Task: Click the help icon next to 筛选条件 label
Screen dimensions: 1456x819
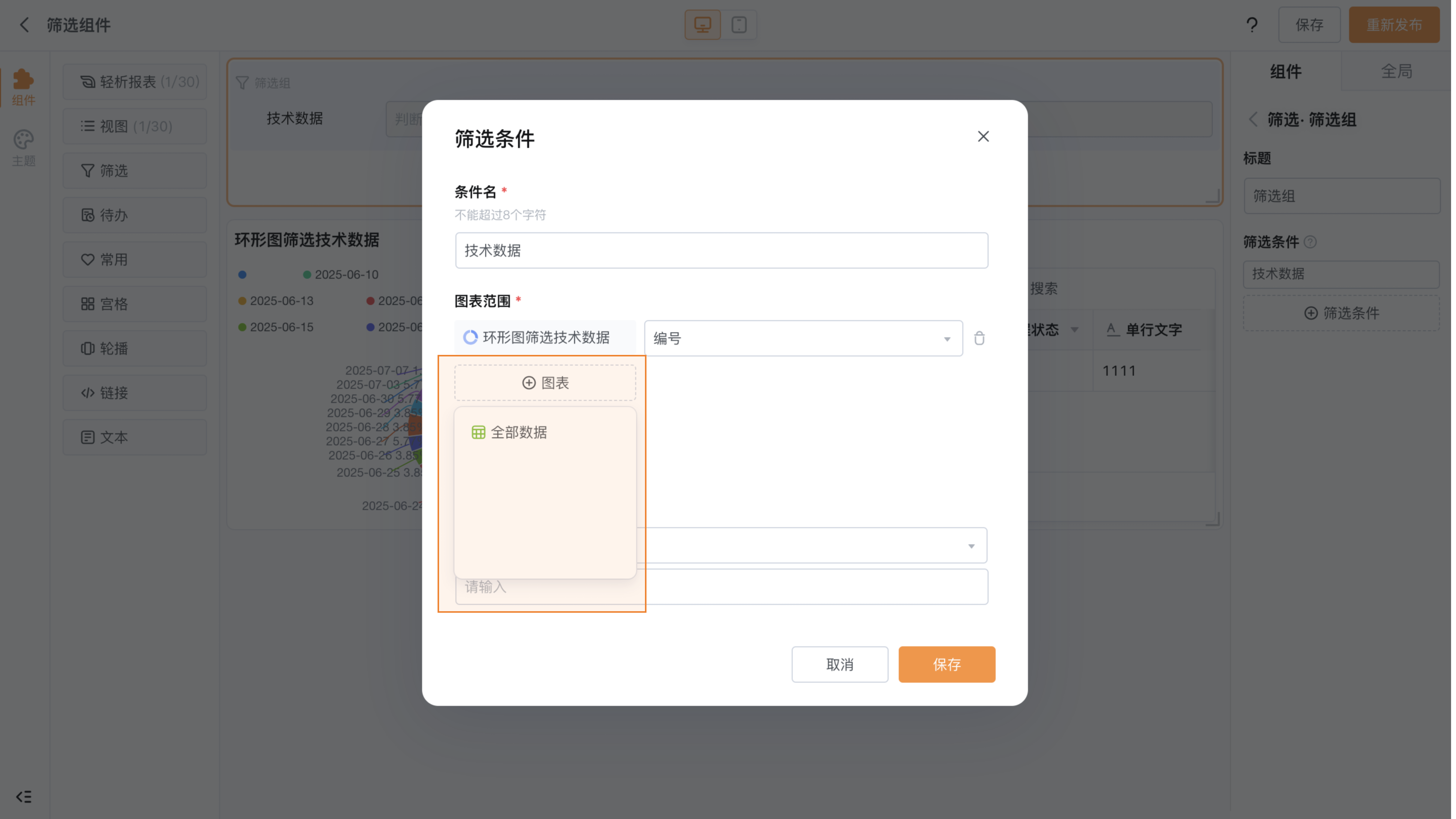Action: click(1310, 242)
